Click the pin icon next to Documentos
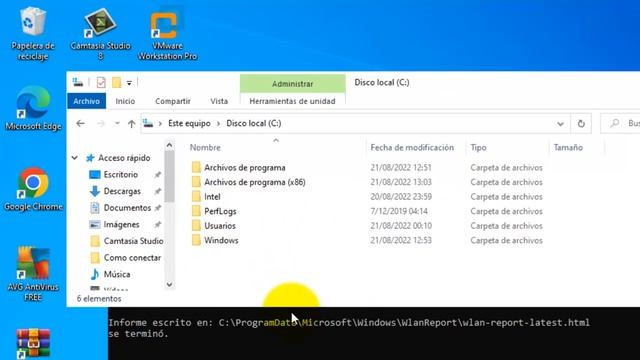Screen dimensions: 640x360 (x=158, y=208)
